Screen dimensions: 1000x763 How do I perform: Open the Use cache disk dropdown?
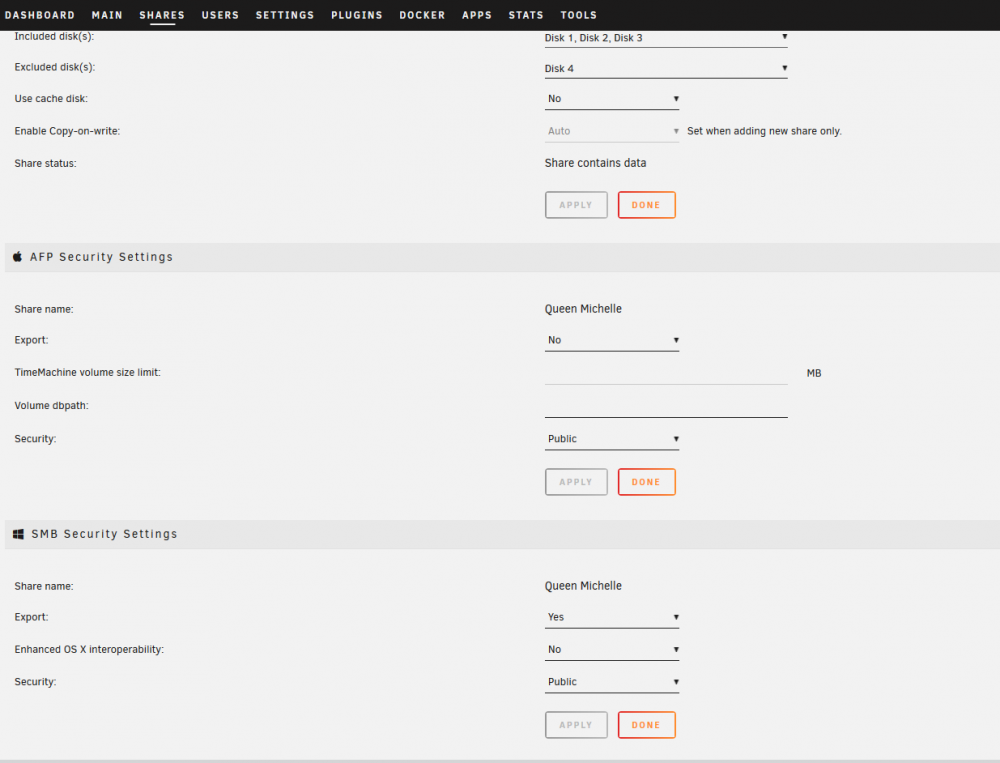point(612,99)
